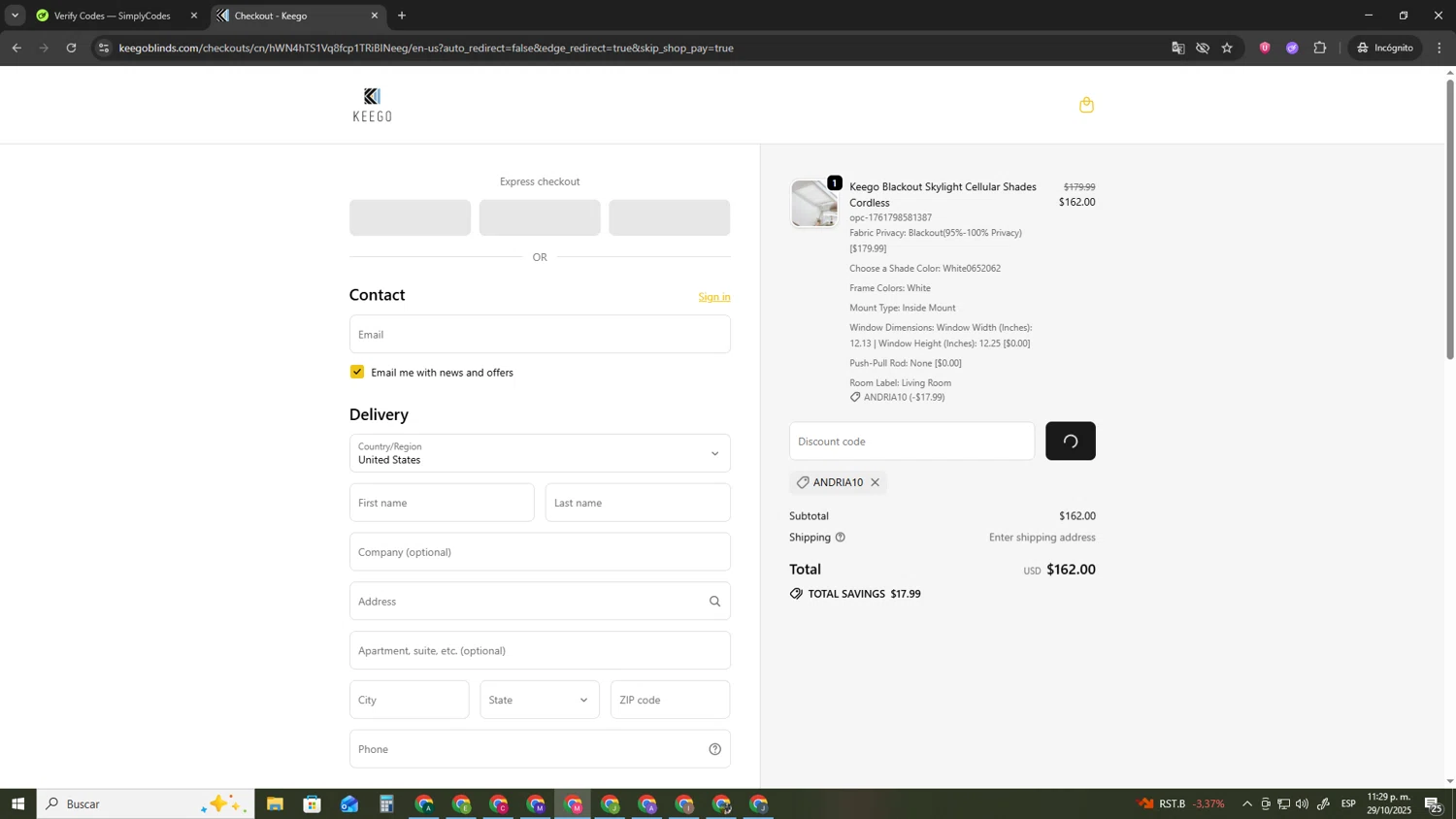Open Chrome's three-dot menu
The height and width of the screenshot is (819, 1456).
[1439, 48]
